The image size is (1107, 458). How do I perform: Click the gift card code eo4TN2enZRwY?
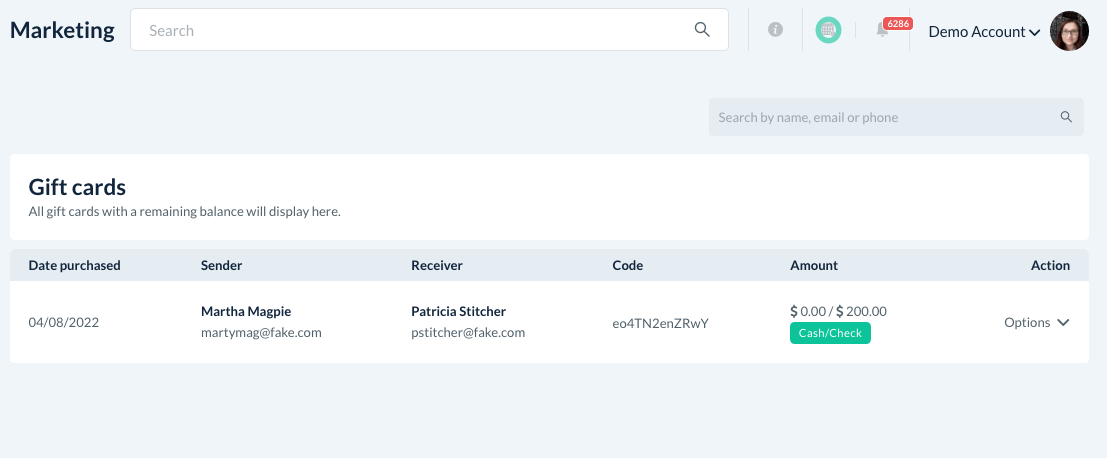coord(660,323)
